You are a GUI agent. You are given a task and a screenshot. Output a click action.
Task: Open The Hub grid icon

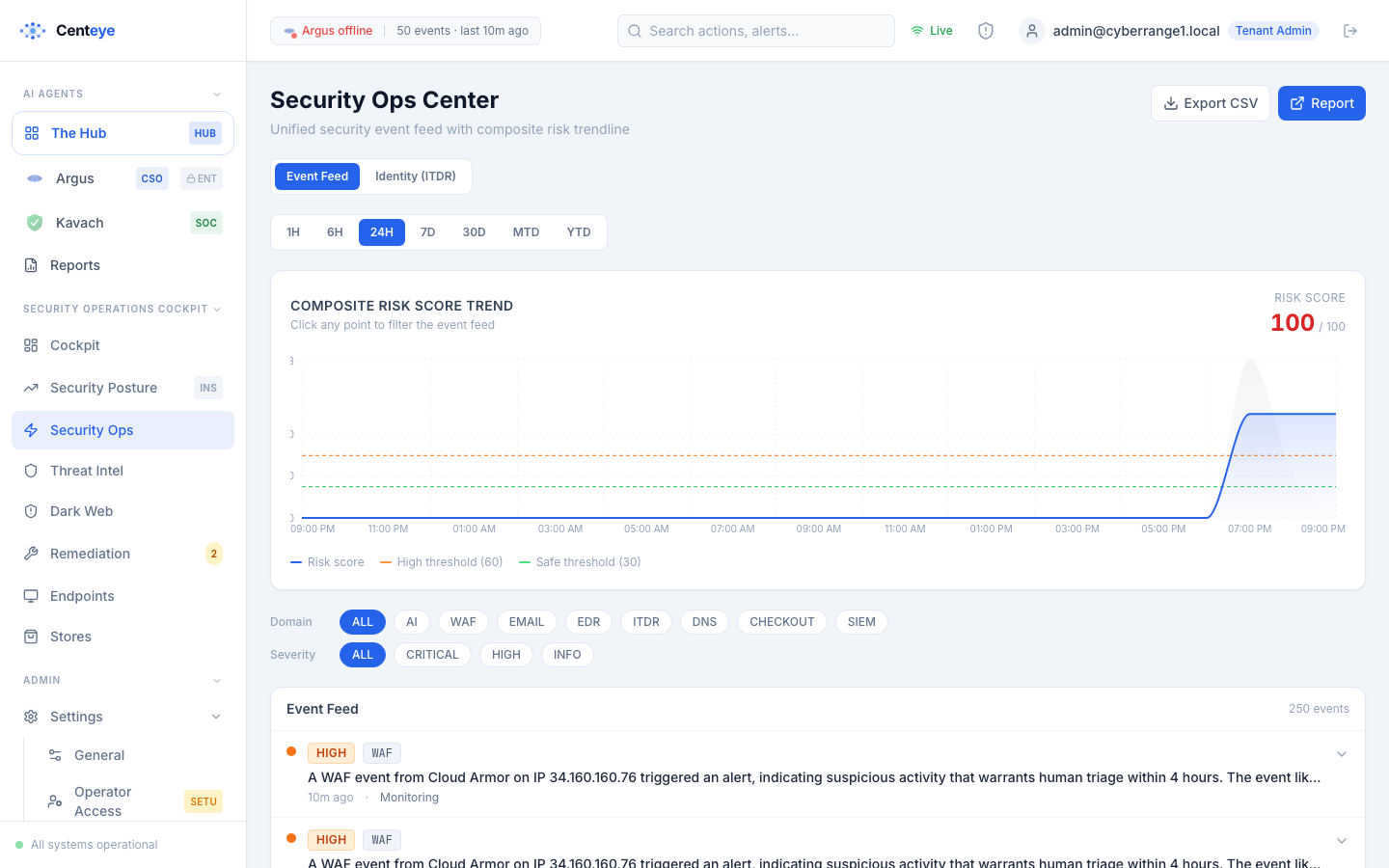coord(32,133)
